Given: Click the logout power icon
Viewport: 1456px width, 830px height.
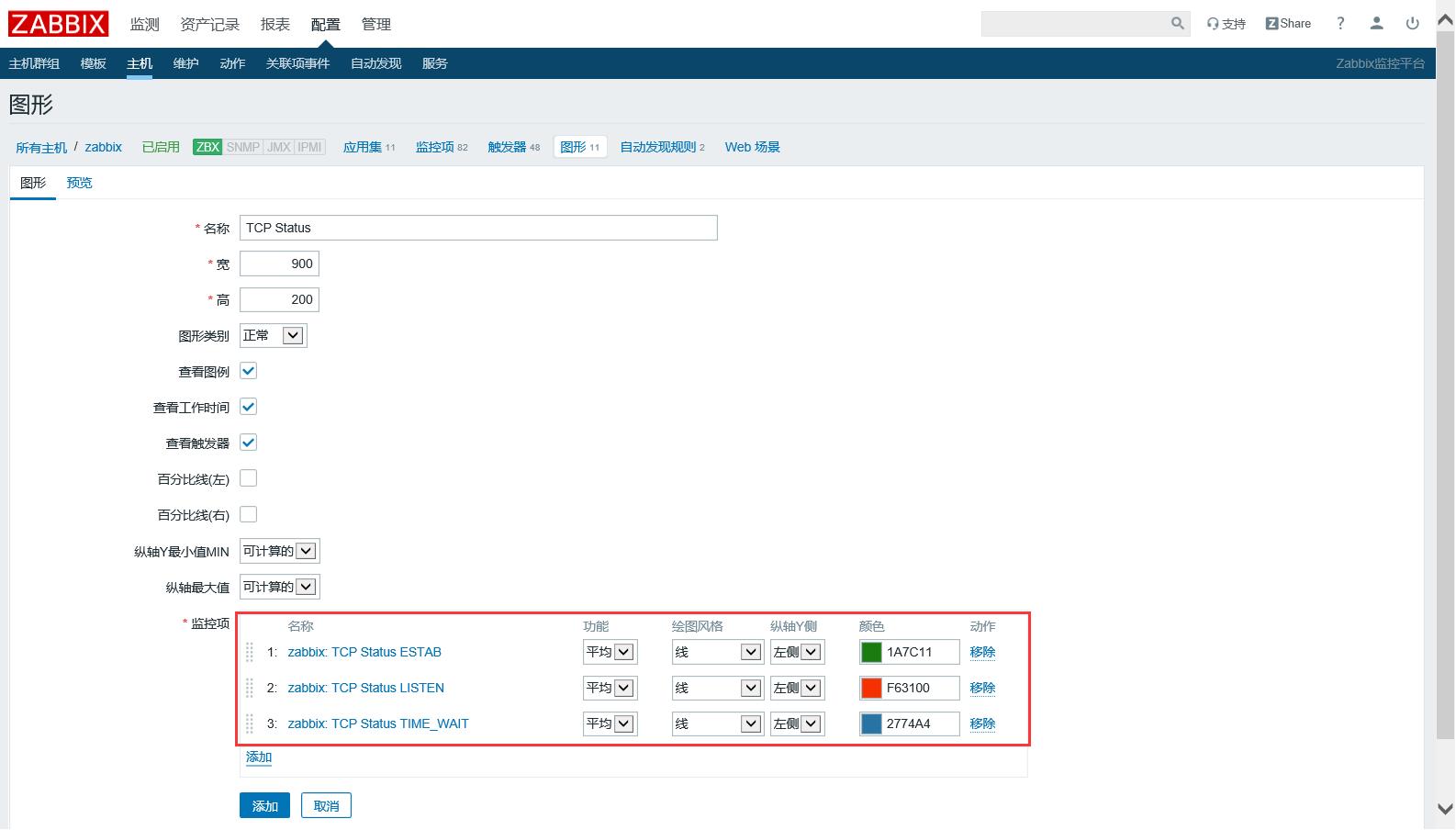Looking at the screenshot, I should click(1412, 24).
